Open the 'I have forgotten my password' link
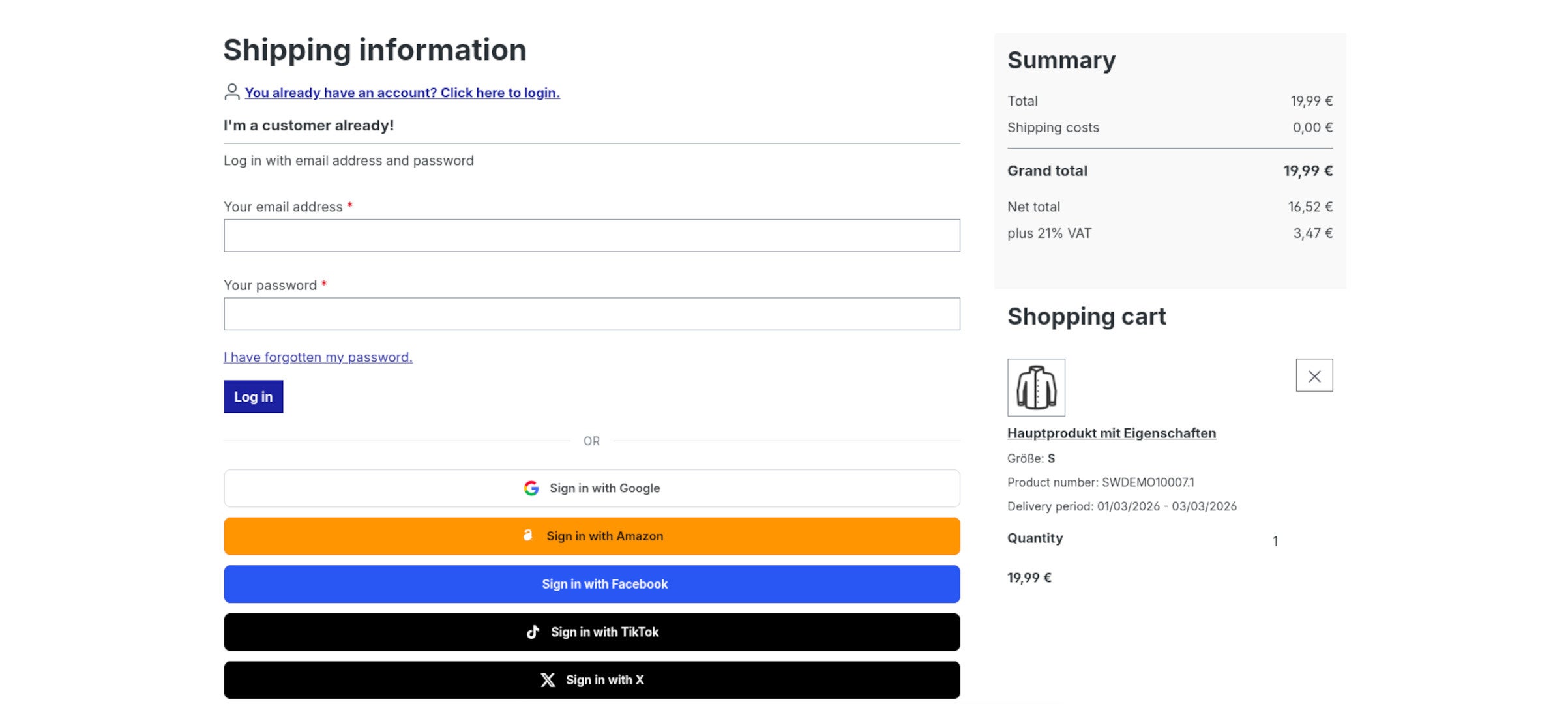 (x=318, y=357)
